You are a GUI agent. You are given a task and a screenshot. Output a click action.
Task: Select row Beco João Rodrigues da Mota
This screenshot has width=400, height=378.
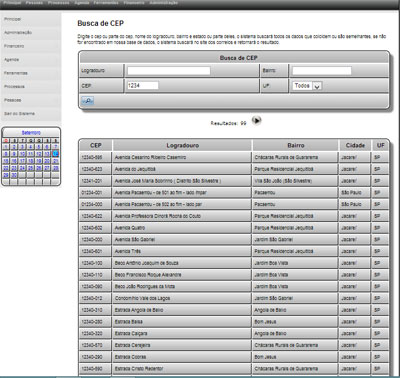[234, 286]
